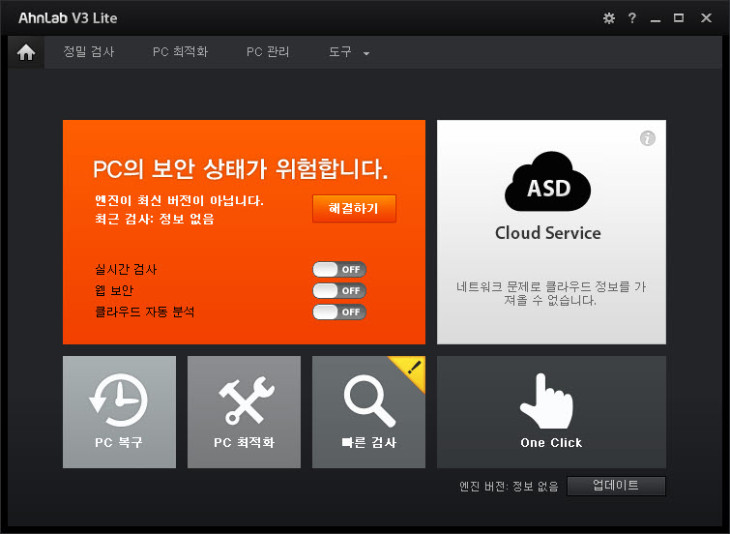The width and height of the screenshot is (730, 534).
Task: Click the 웹 보안 label
Action: coord(114,291)
